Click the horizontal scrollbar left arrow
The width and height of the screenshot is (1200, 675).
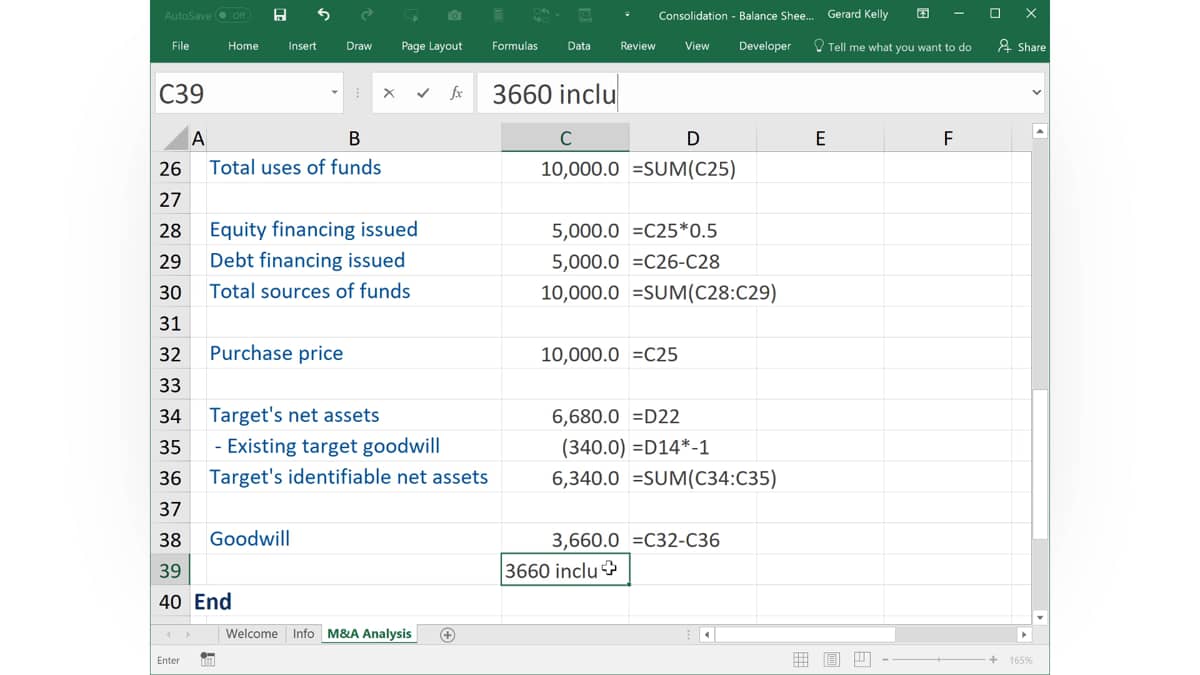[x=707, y=635]
